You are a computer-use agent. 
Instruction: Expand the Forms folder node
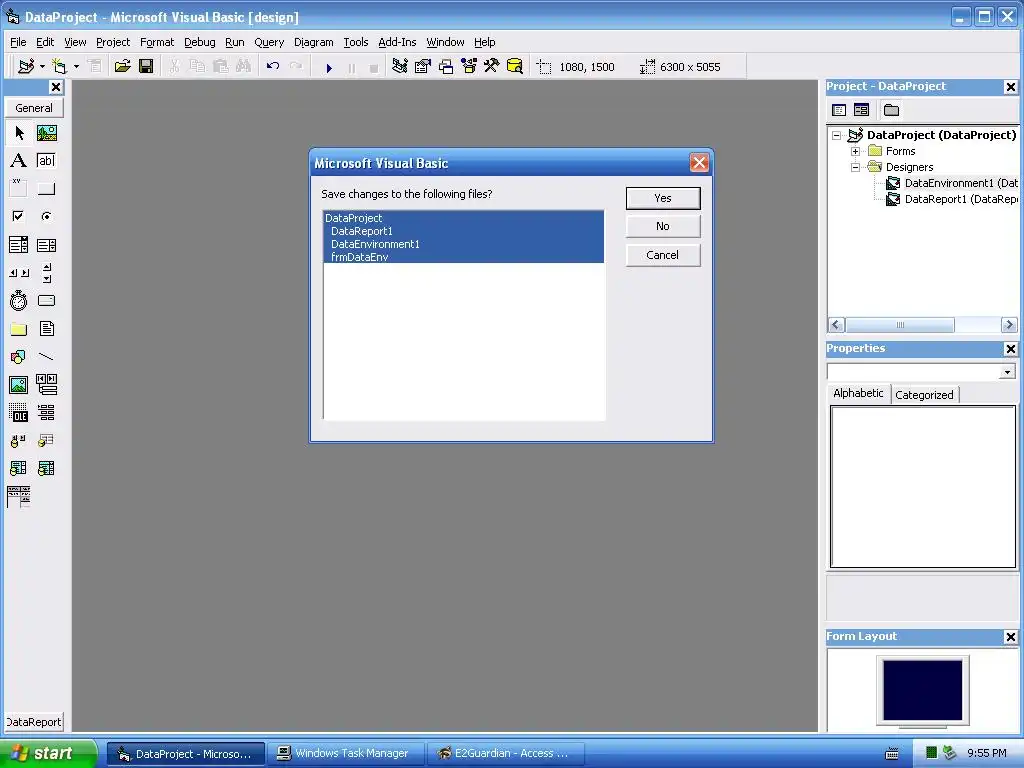coord(856,152)
